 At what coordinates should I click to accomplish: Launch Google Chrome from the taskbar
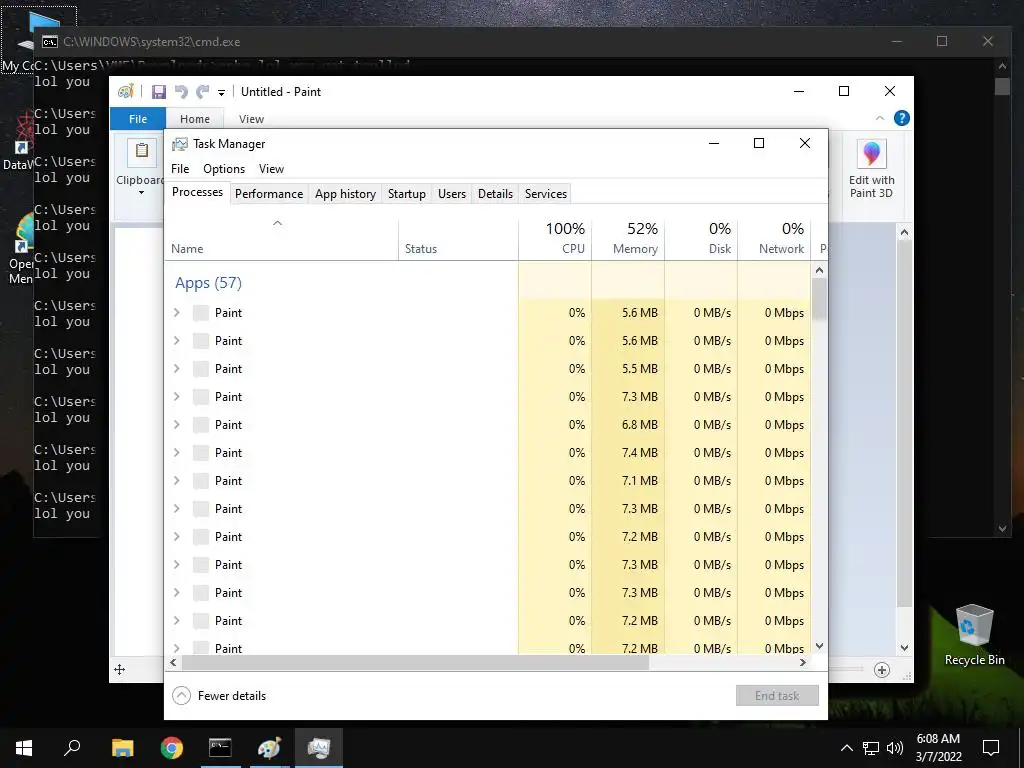pos(172,748)
